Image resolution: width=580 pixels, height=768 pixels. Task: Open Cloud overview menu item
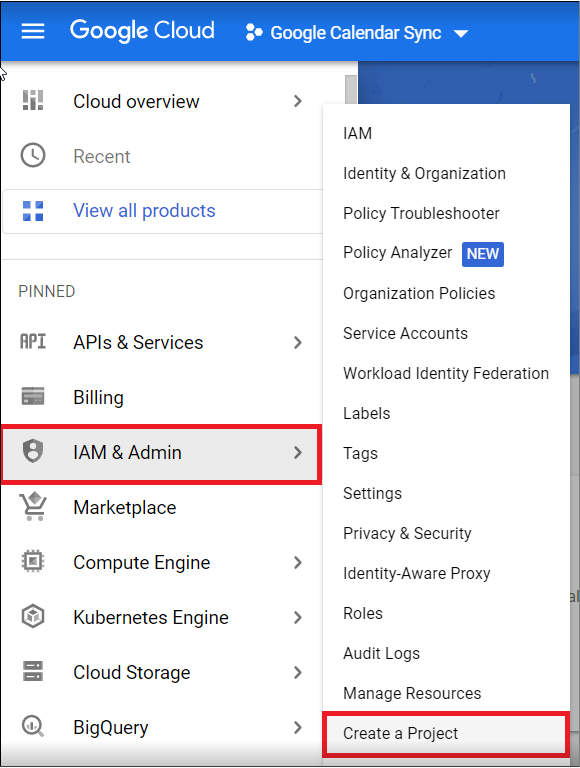click(x=136, y=101)
